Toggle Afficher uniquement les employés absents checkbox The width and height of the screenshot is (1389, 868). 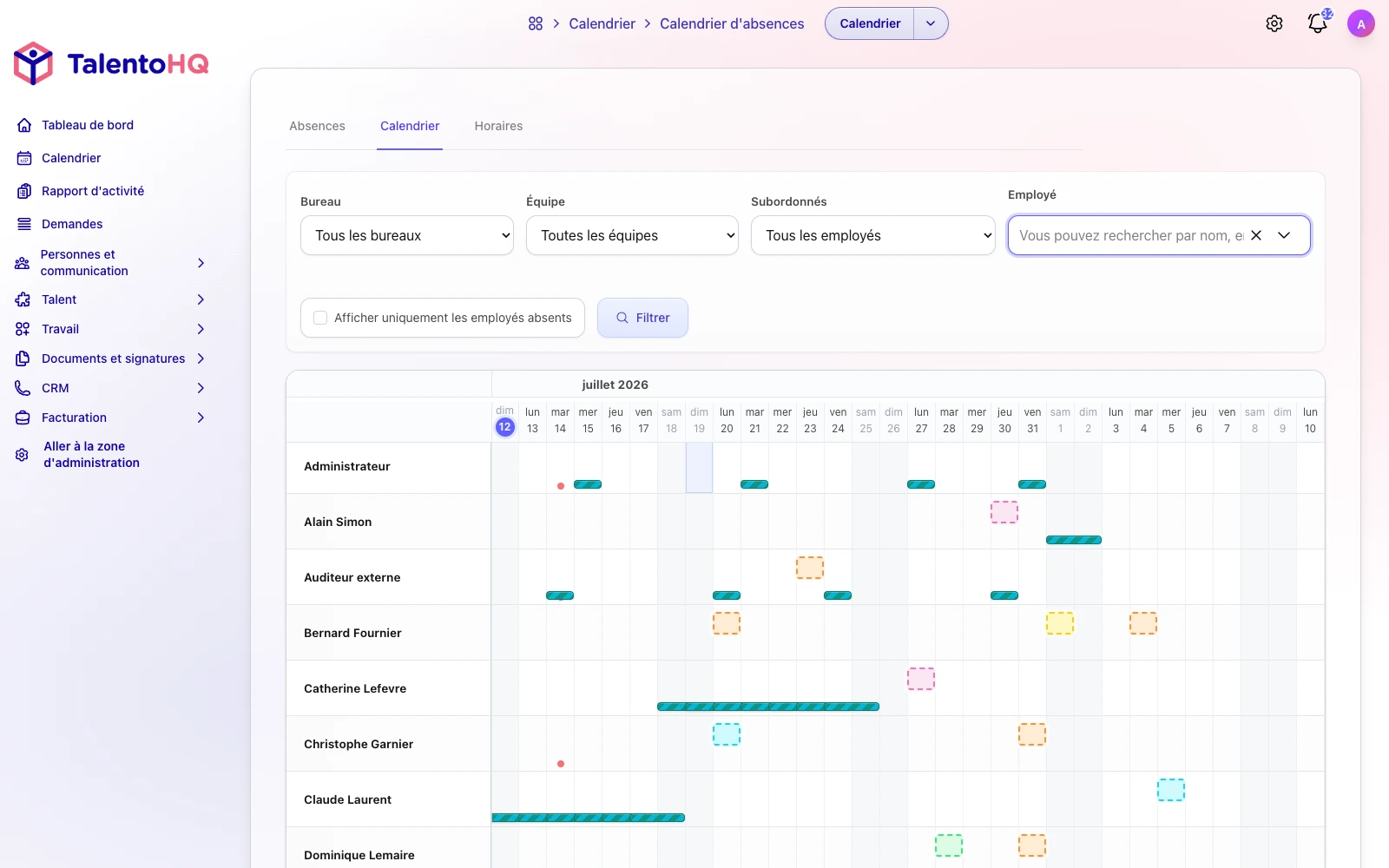320,318
